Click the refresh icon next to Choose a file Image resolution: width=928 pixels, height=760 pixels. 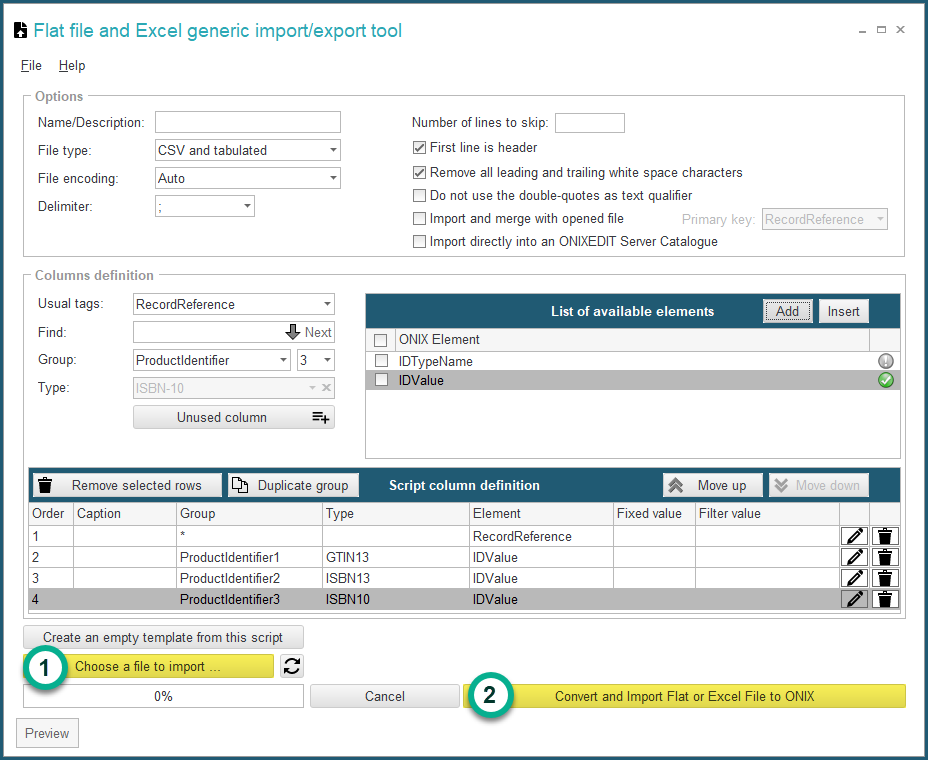(292, 666)
